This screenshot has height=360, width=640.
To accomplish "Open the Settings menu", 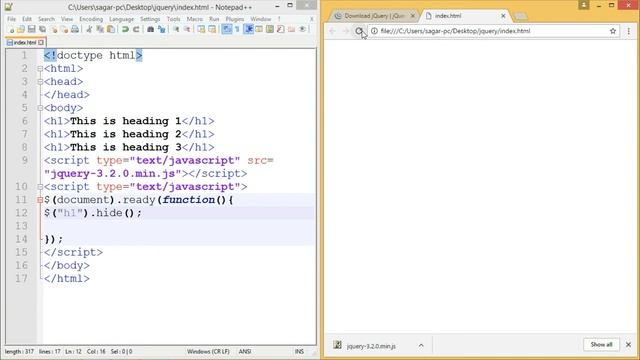I will click(150, 19).
